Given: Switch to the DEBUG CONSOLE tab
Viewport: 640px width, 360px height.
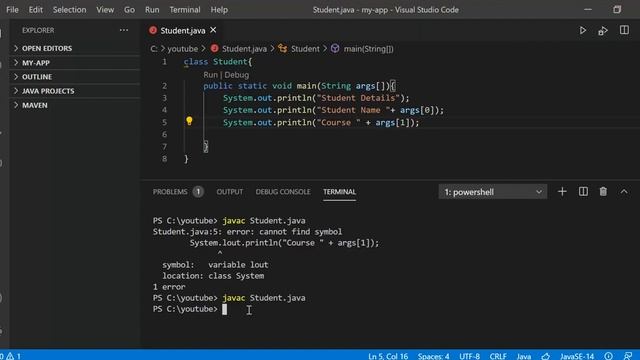Looking at the screenshot, I should coord(283,191).
